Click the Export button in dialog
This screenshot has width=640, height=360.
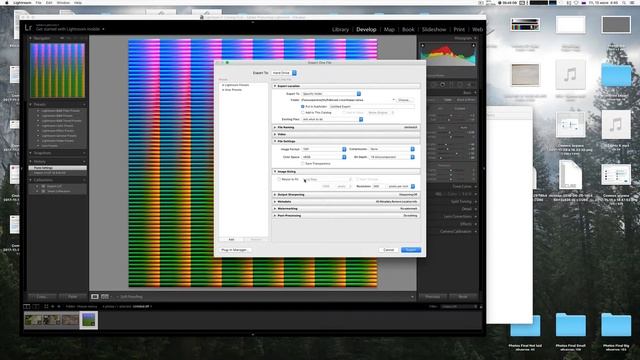coord(411,250)
